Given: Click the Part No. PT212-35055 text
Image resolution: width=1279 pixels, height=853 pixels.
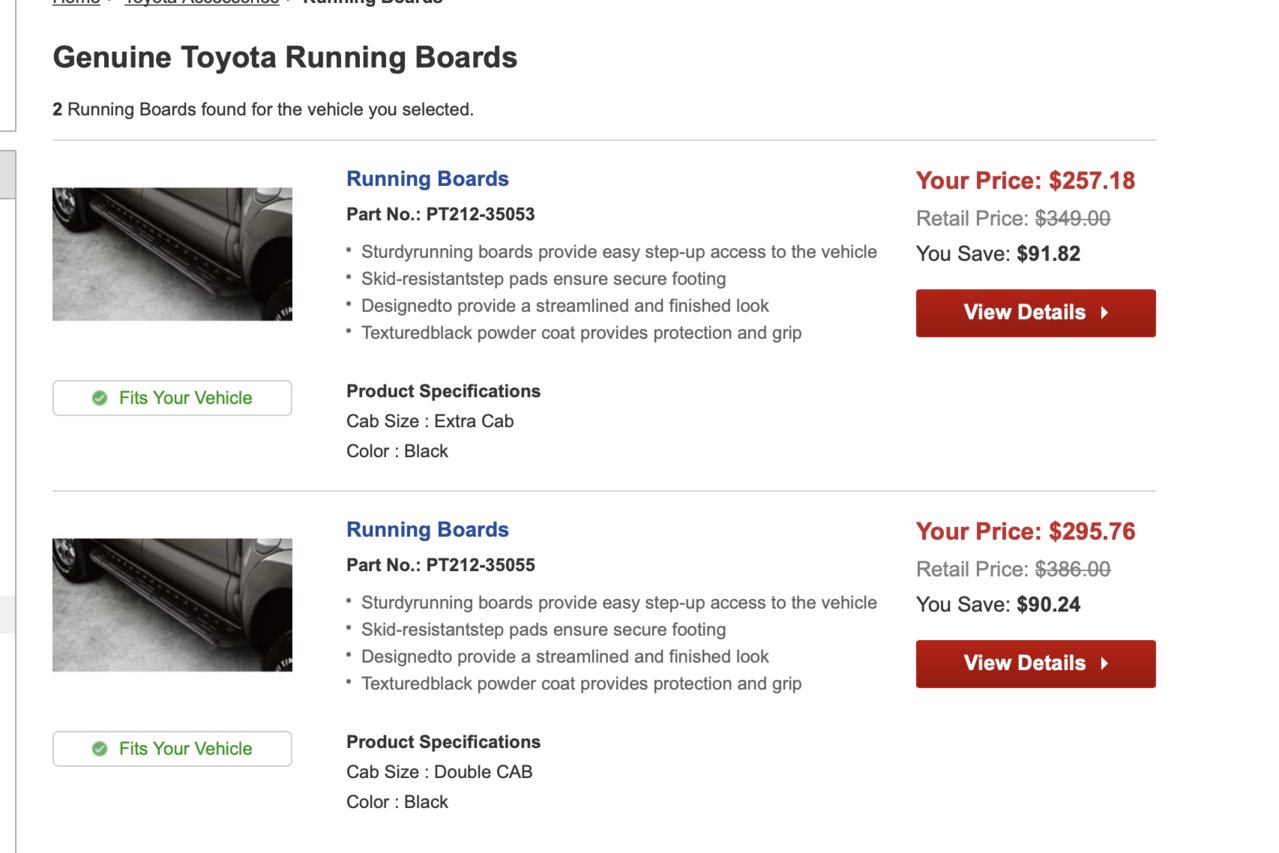Looking at the screenshot, I should coord(440,565).
